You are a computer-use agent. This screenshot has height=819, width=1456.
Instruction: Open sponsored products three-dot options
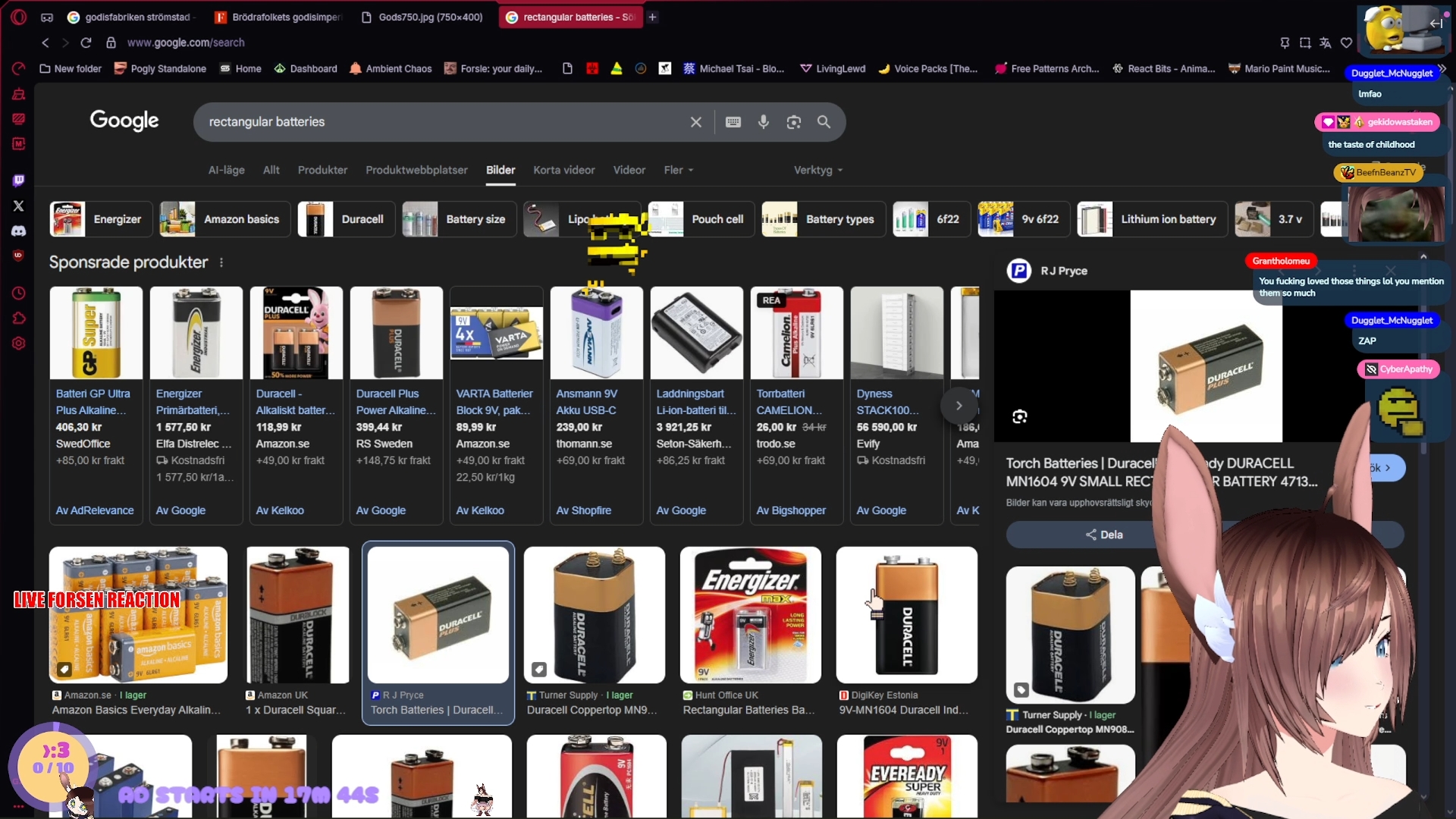click(221, 262)
